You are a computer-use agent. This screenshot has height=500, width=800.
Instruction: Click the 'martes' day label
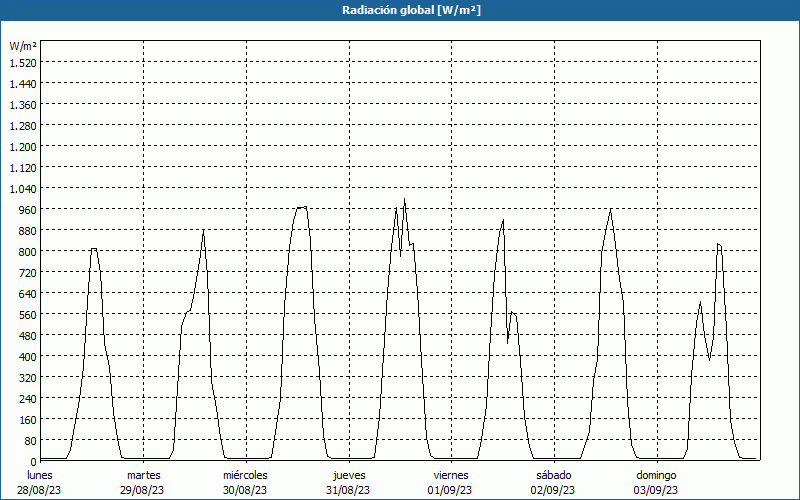click(x=143, y=475)
